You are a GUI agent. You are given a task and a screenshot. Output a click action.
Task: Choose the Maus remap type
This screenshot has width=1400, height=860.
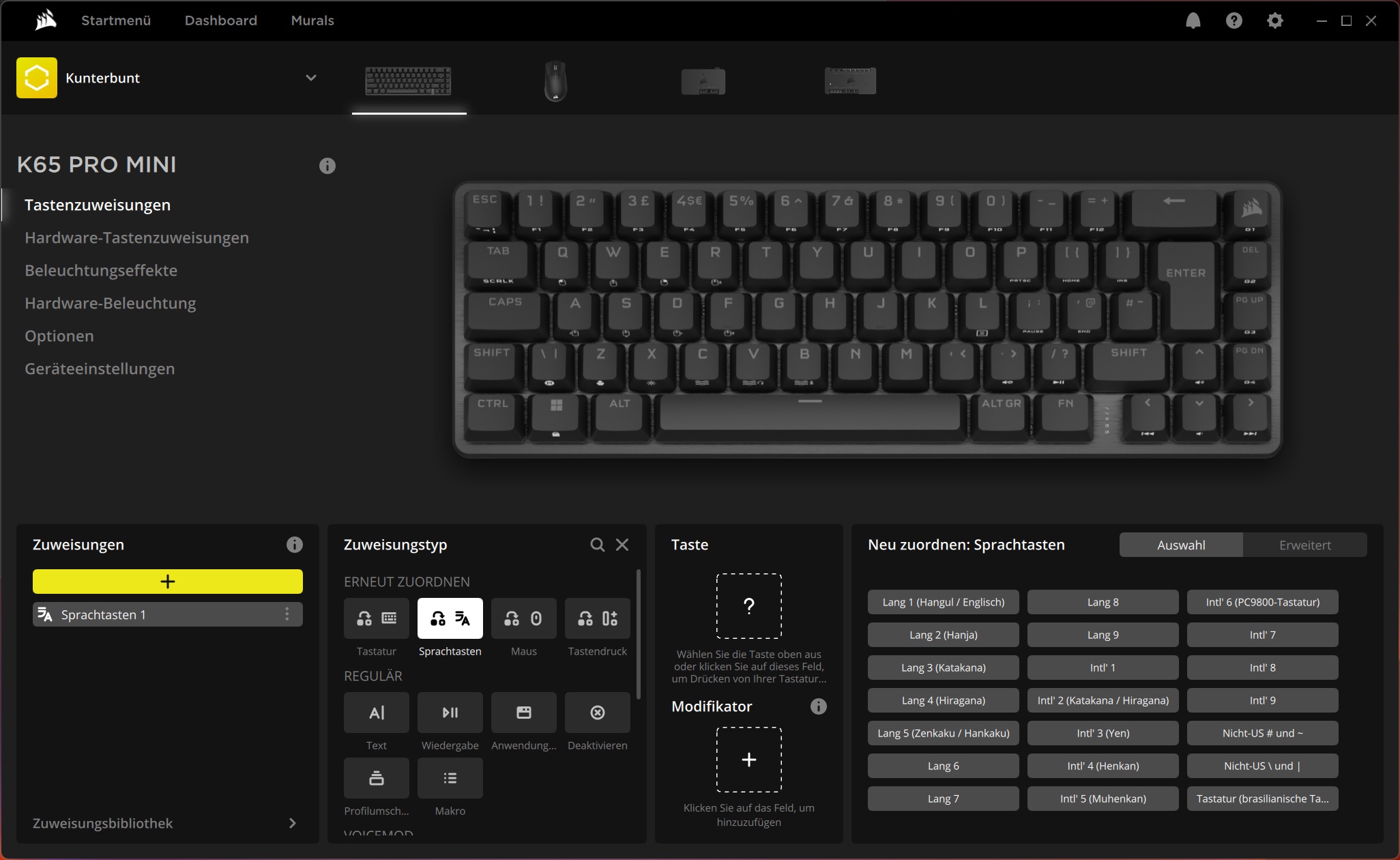[x=524, y=618]
